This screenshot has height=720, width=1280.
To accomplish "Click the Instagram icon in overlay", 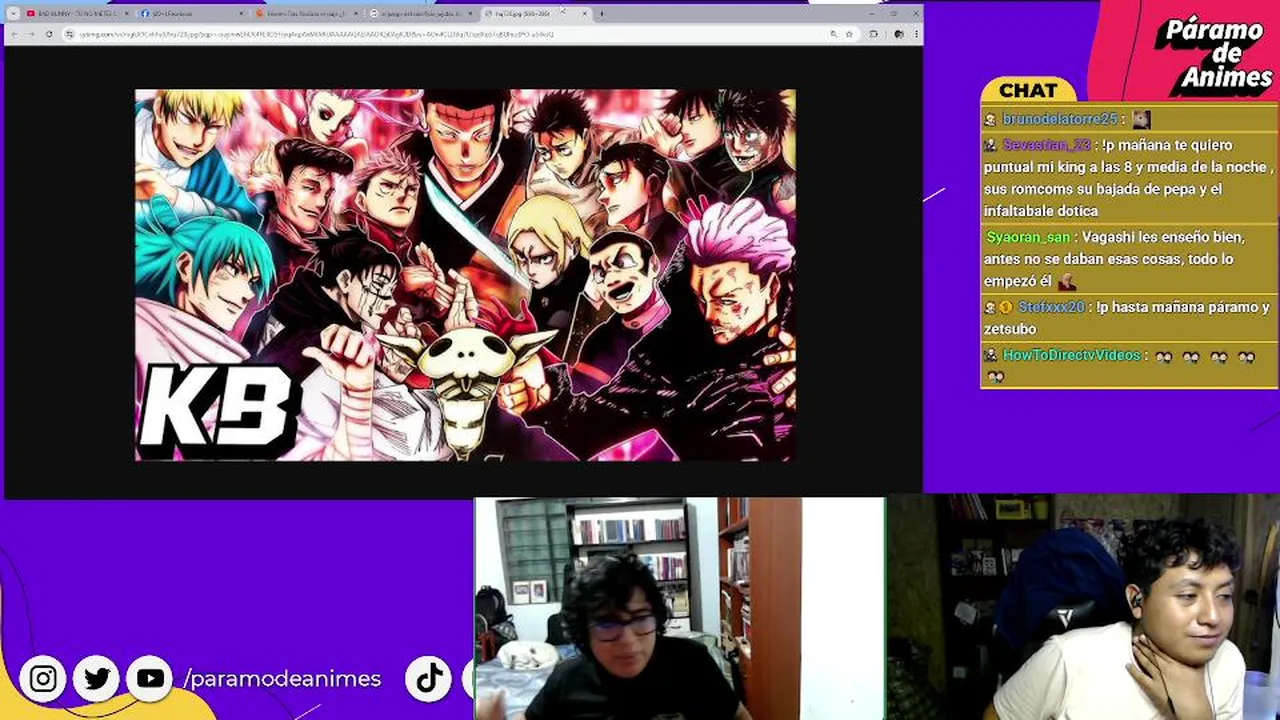I will pyautogui.click(x=43, y=679).
